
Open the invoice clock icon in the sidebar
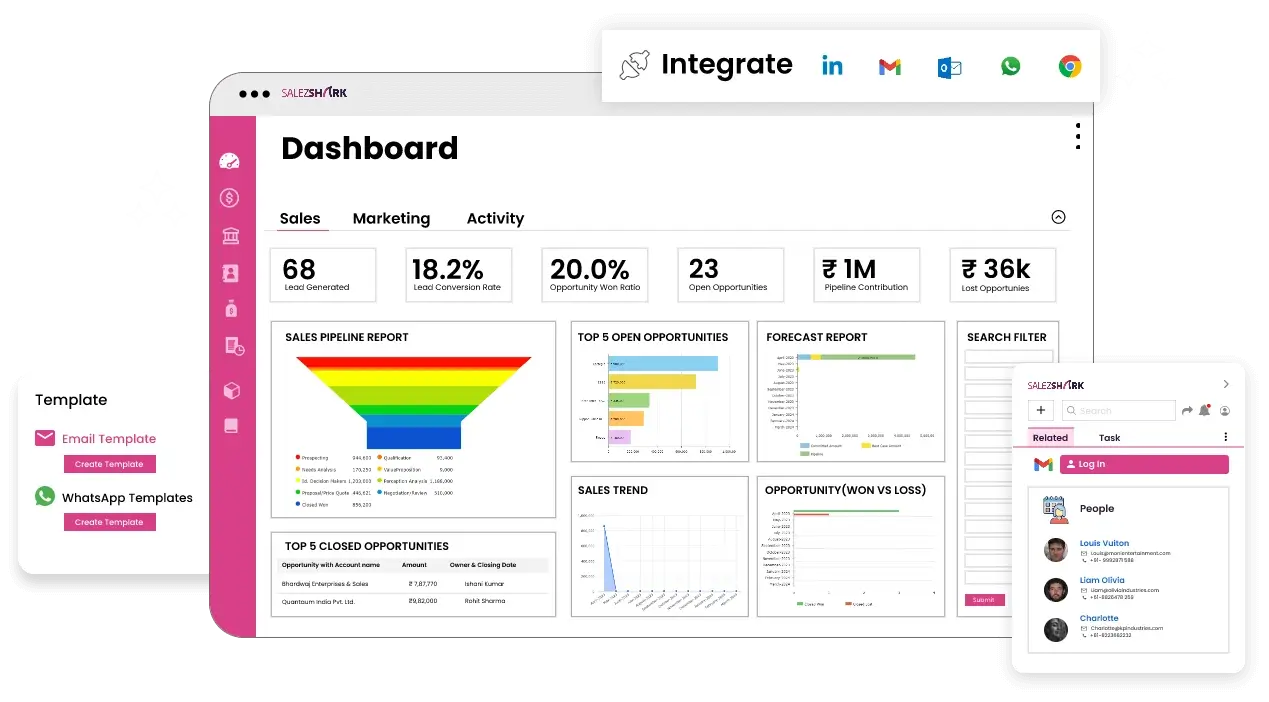coord(234,346)
